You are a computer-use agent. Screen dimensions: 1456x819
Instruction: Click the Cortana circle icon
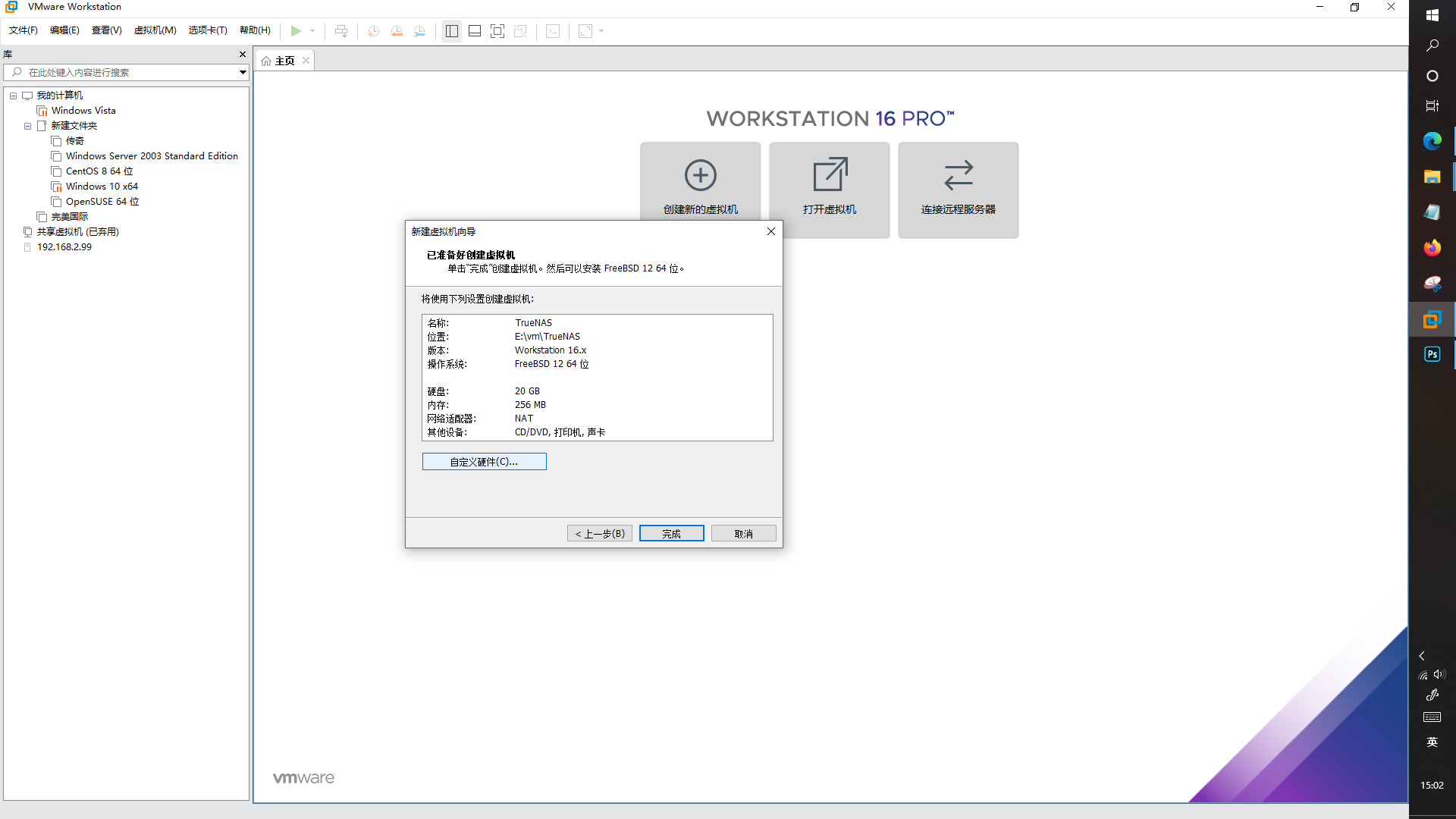click(1432, 76)
